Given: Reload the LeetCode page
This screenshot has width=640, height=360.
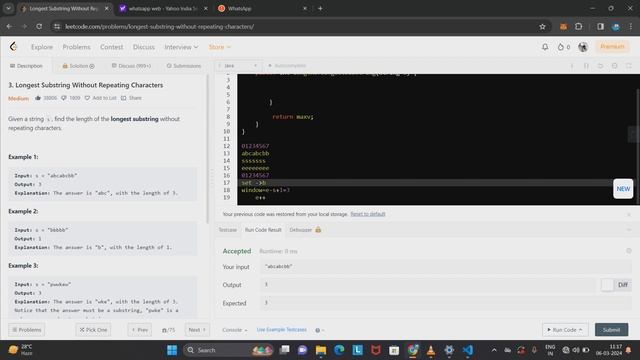Looking at the screenshot, I should coord(39,27).
